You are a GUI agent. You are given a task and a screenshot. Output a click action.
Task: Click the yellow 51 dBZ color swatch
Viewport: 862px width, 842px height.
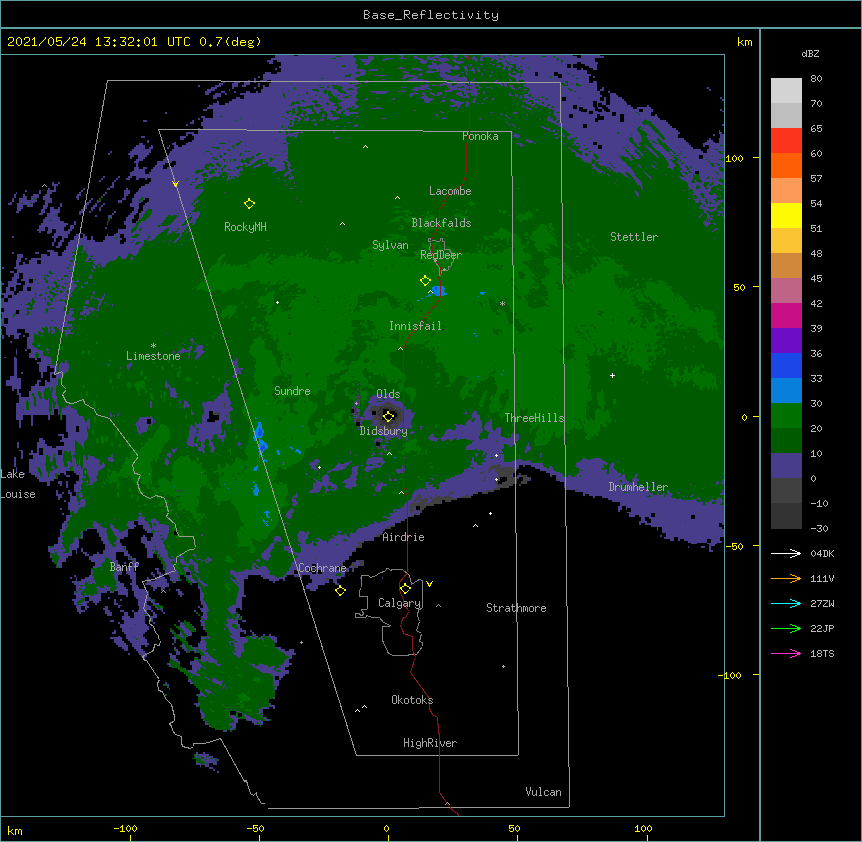coord(786,215)
